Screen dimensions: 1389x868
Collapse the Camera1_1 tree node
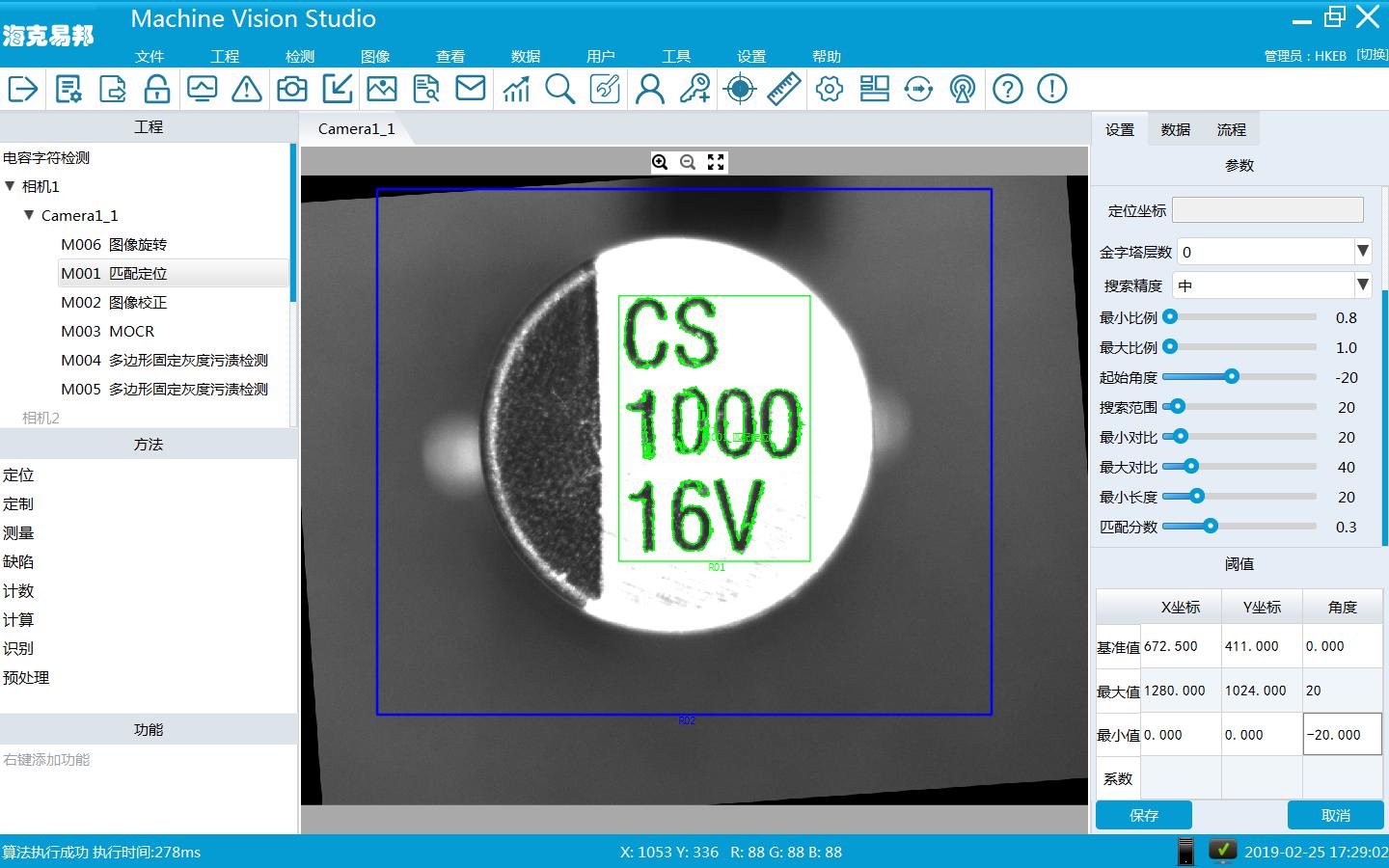(29, 215)
